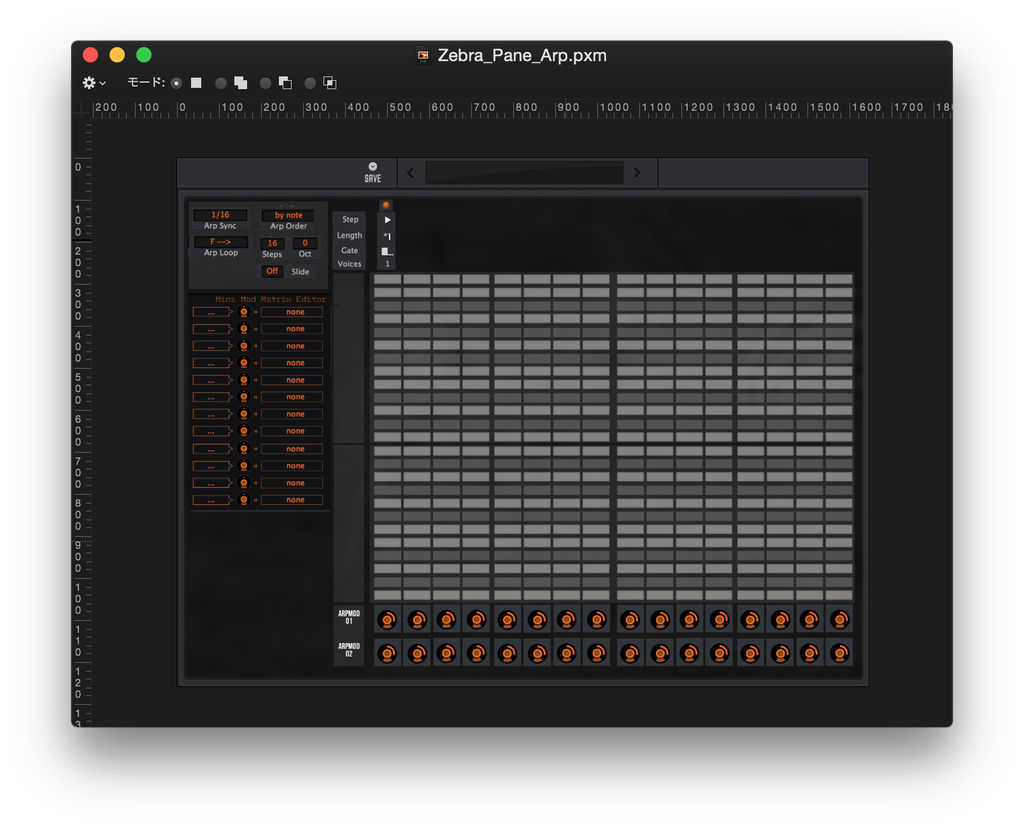Screen dimensions: 1024x829
Task: Click the subtract-selection squares icon
Action: point(285,83)
